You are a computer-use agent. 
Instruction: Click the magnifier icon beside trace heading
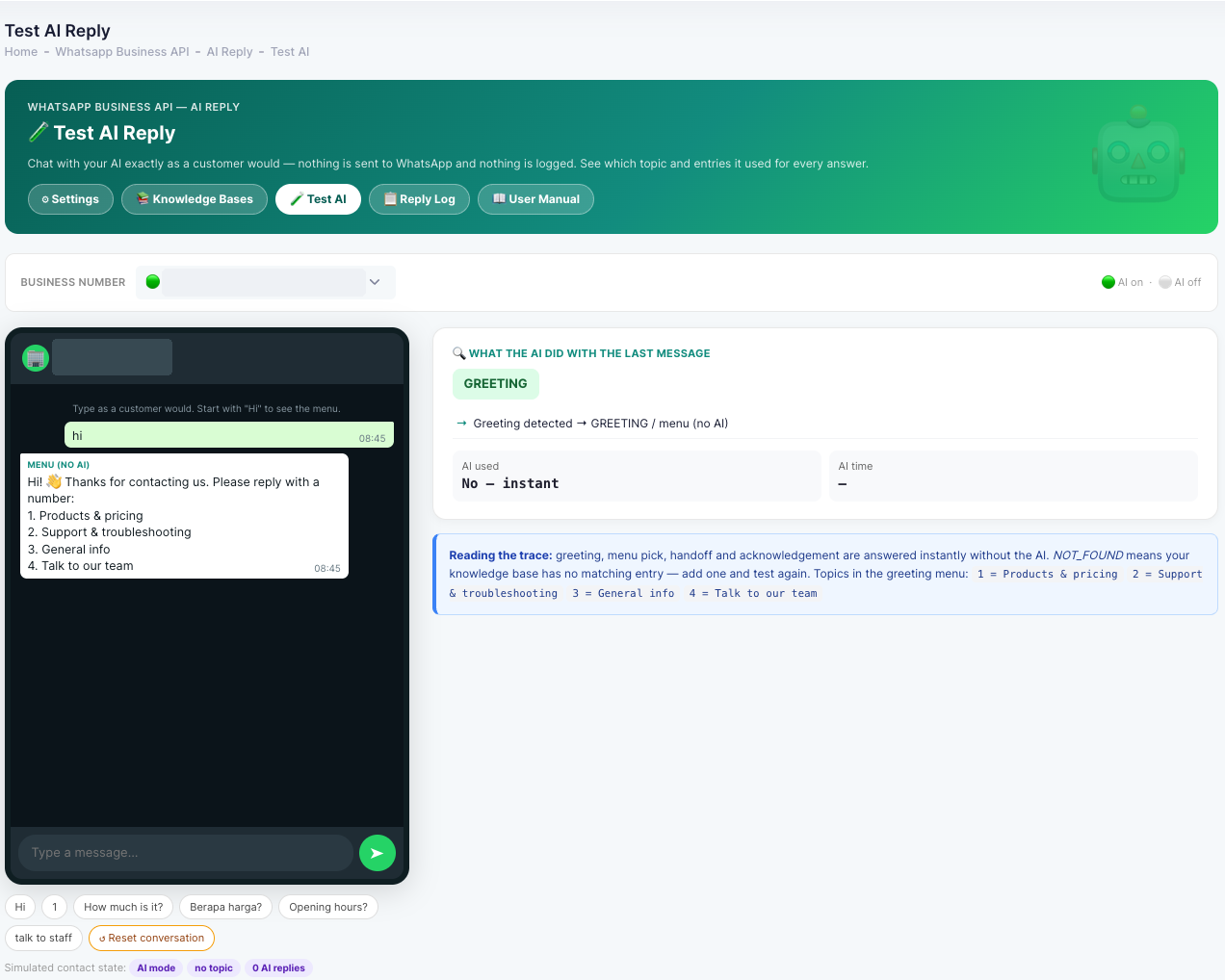click(x=459, y=353)
